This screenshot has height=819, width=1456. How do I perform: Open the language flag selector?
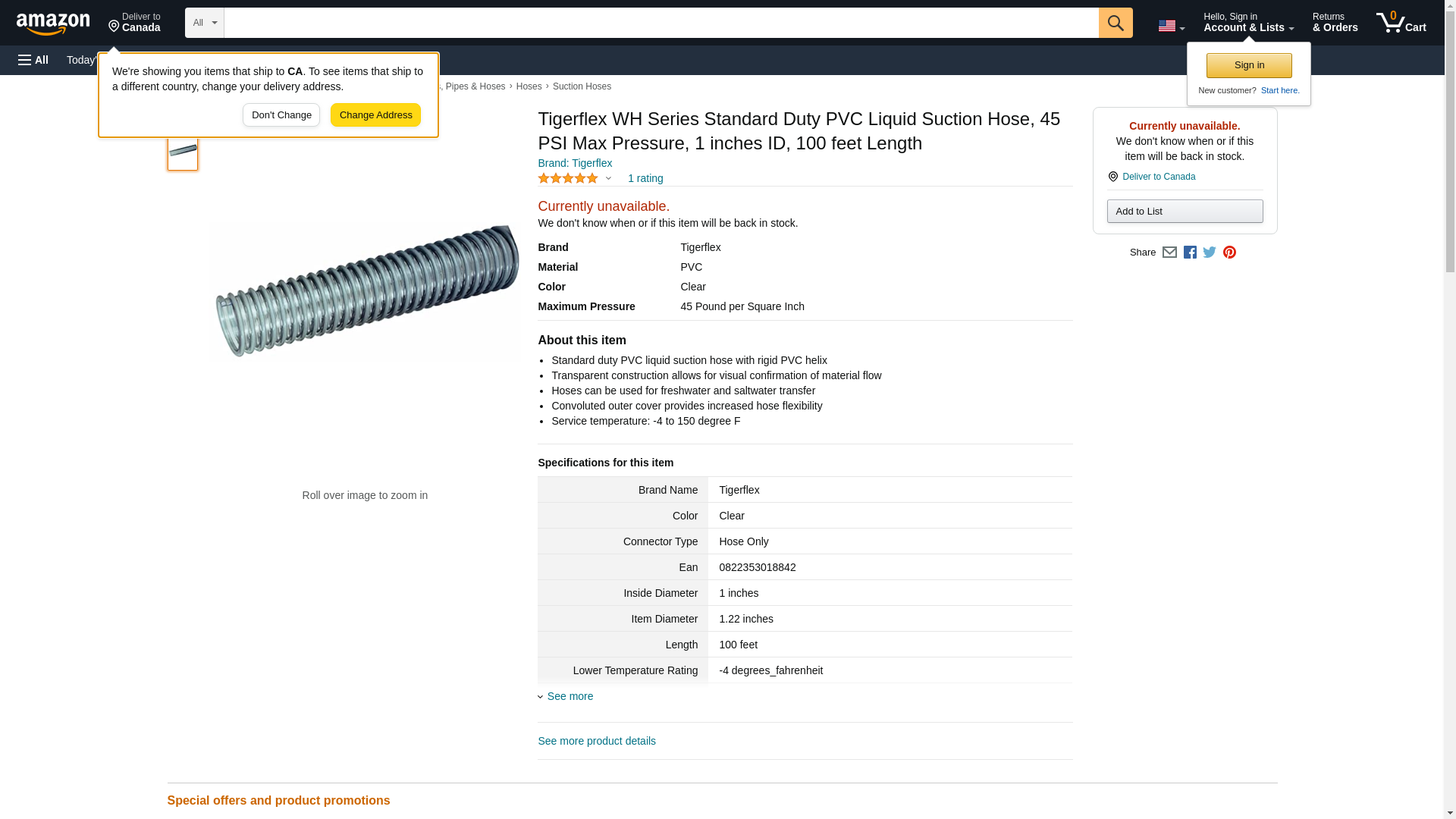click(x=1171, y=26)
